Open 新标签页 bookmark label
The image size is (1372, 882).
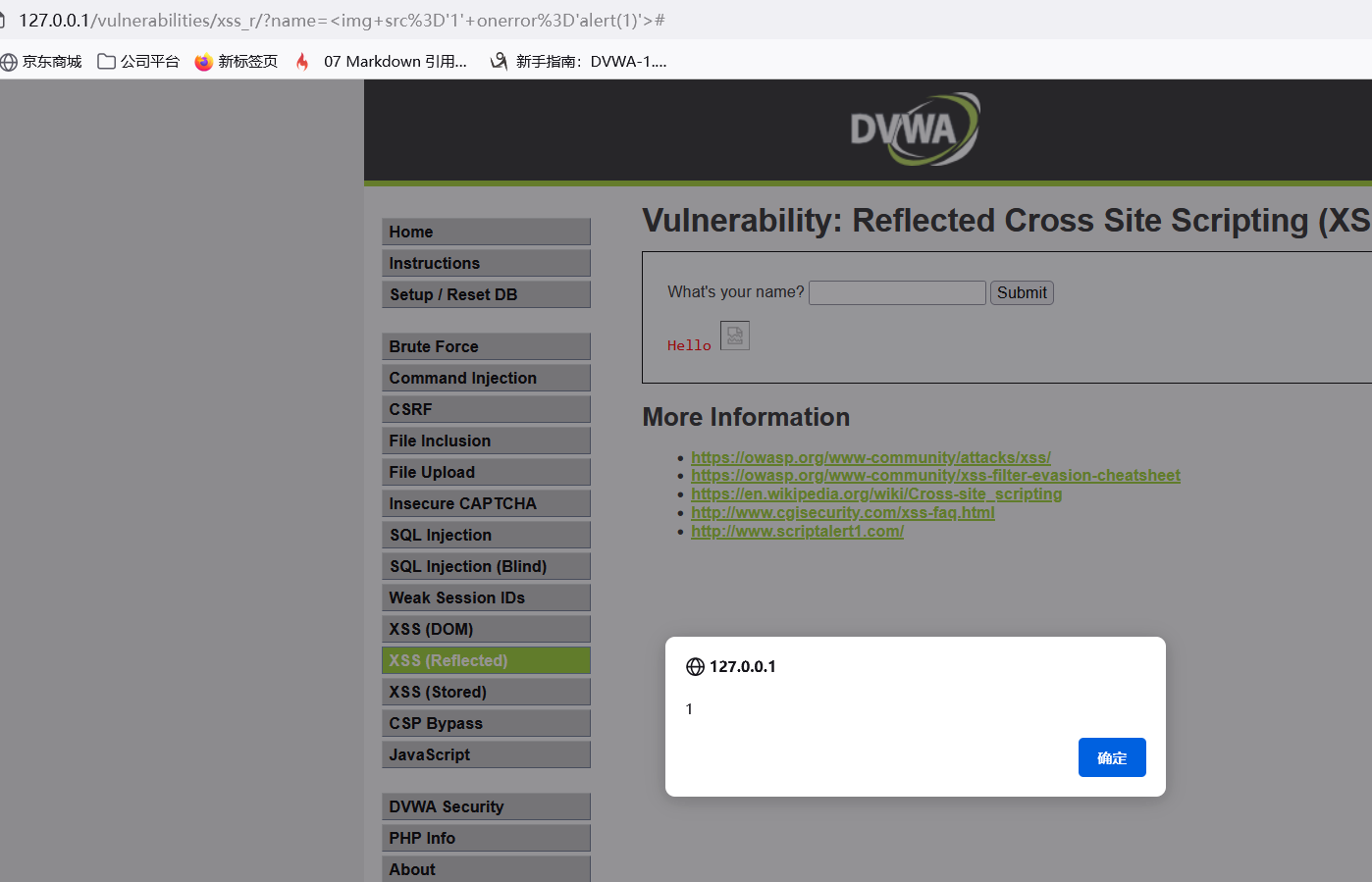[x=247, y=62]
